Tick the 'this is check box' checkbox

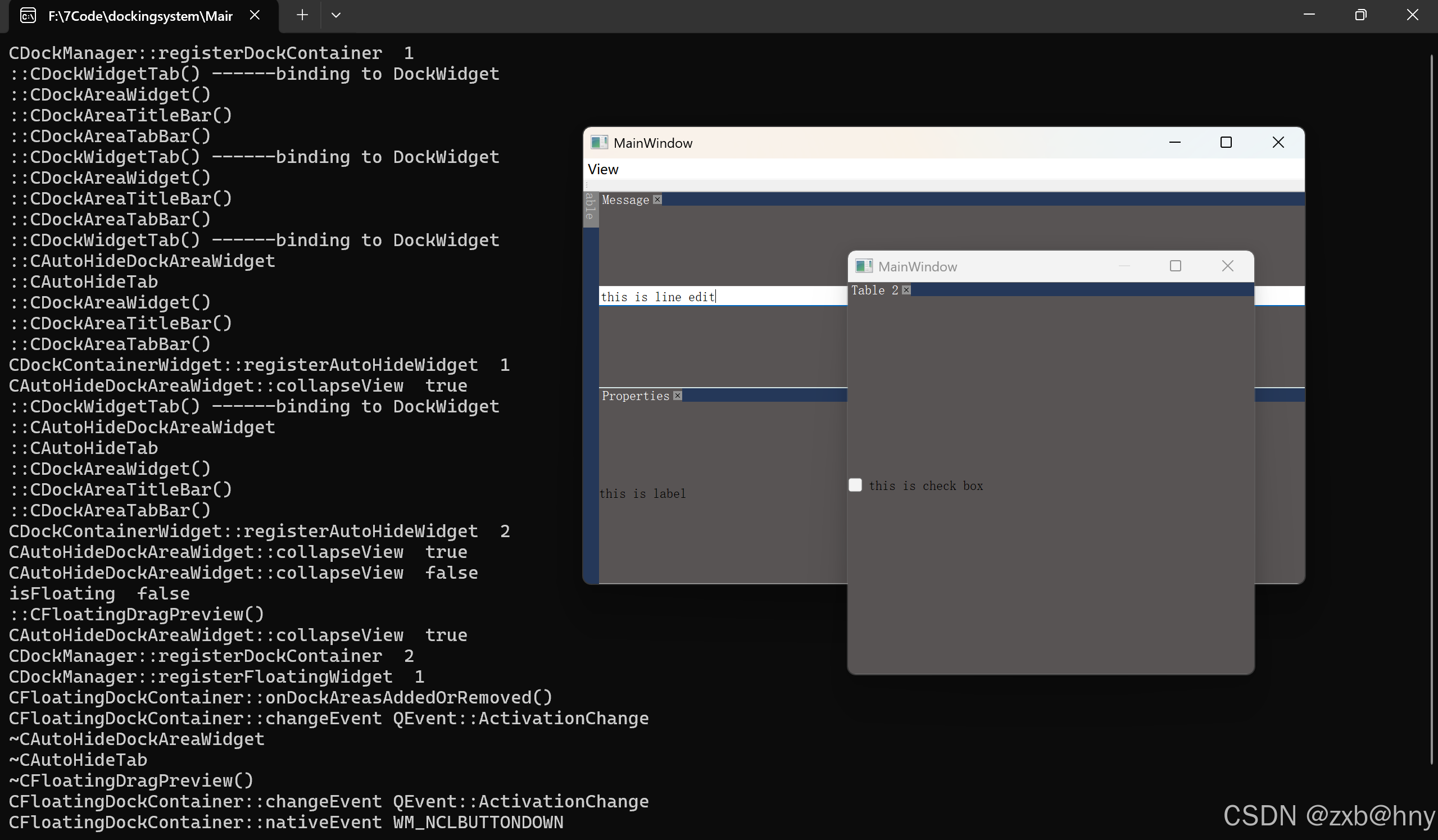[855, 485]
